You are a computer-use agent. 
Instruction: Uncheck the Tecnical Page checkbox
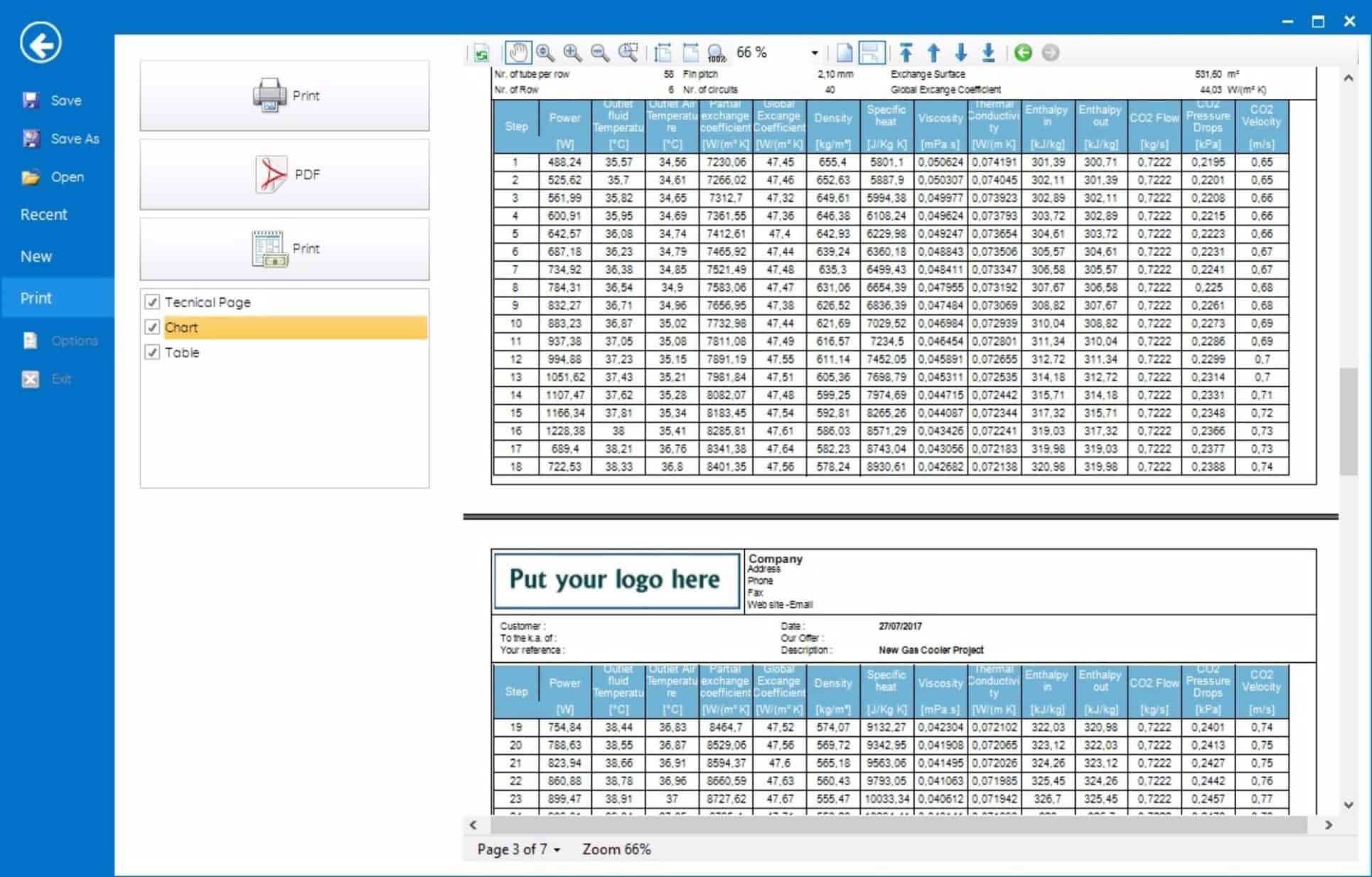[152, 302]
